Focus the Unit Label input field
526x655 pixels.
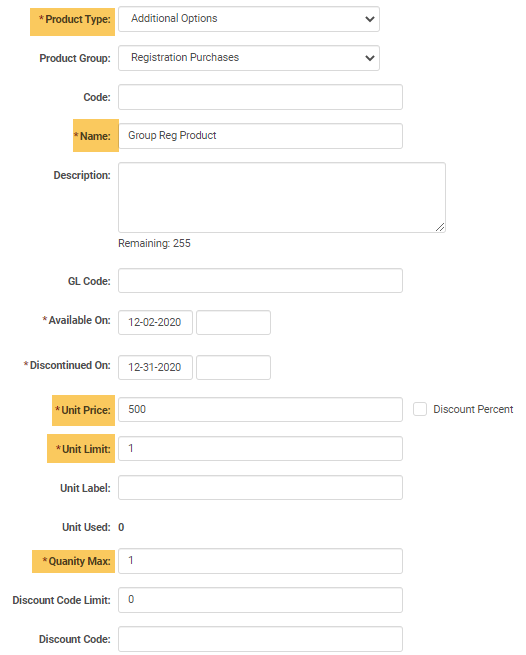point(260,487)
